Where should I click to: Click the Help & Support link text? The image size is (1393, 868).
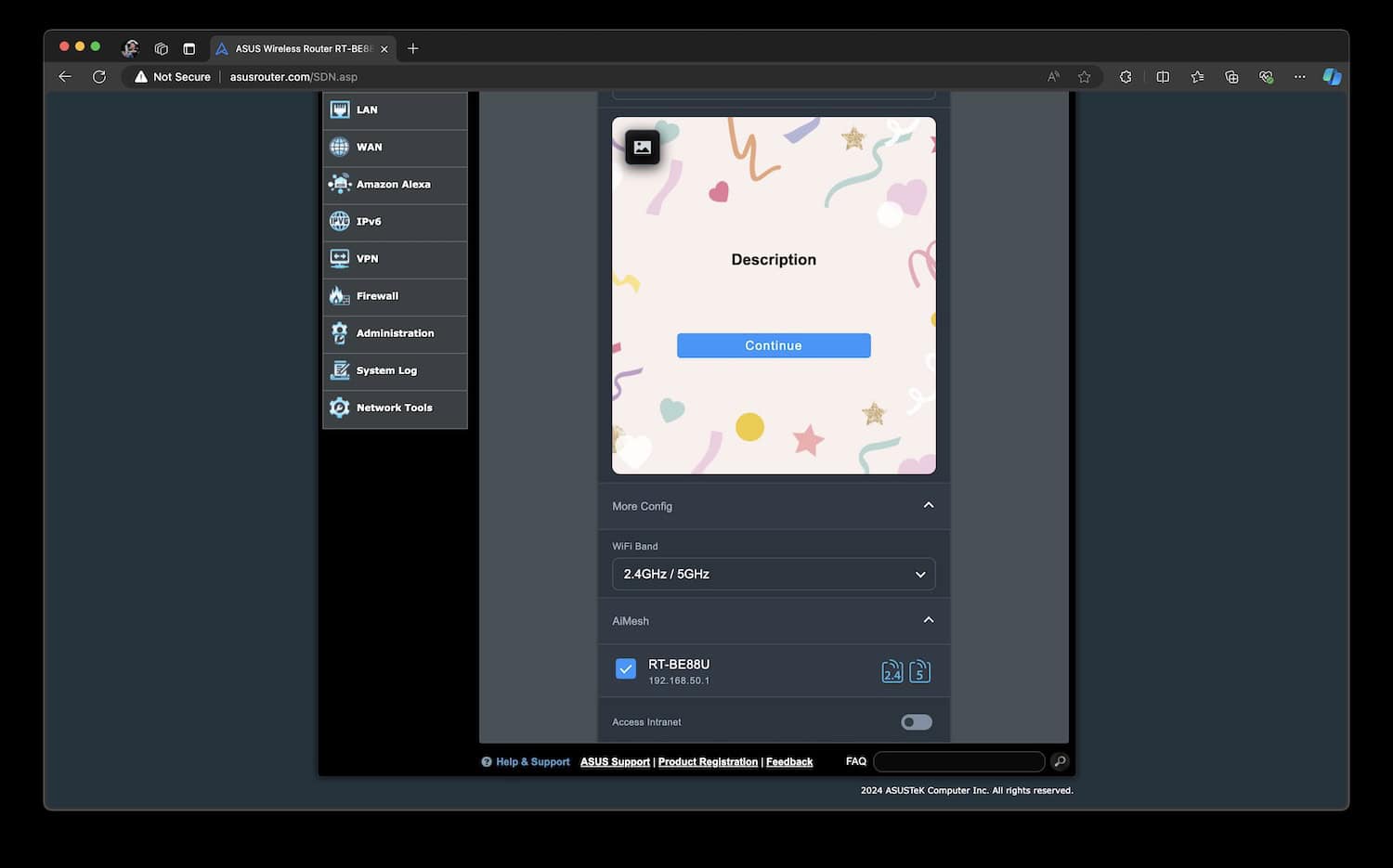pyautogui.click(x=533, y=761)
